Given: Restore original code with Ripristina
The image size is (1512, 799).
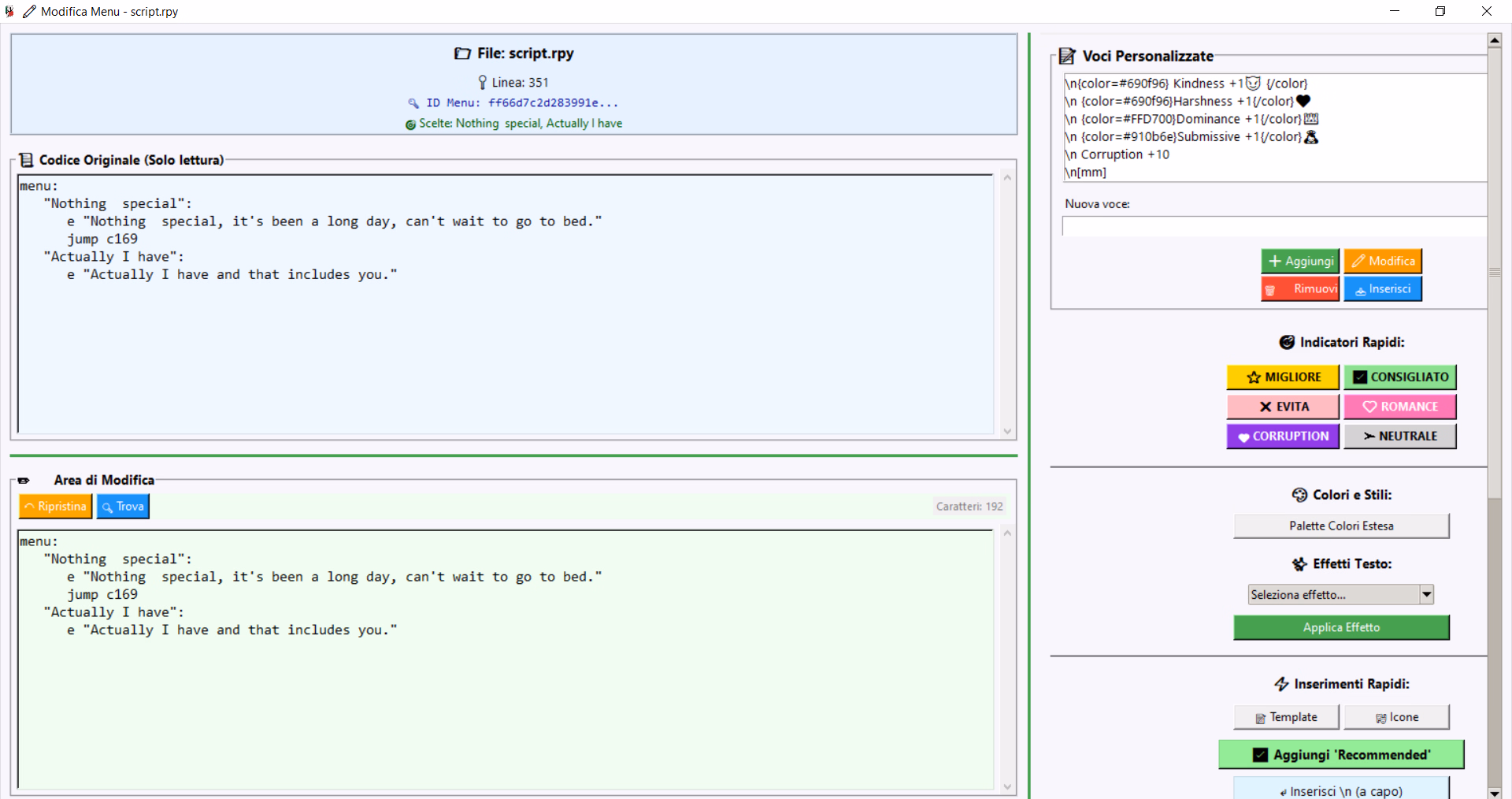Looking at the screenshot, I should point(56,507).
